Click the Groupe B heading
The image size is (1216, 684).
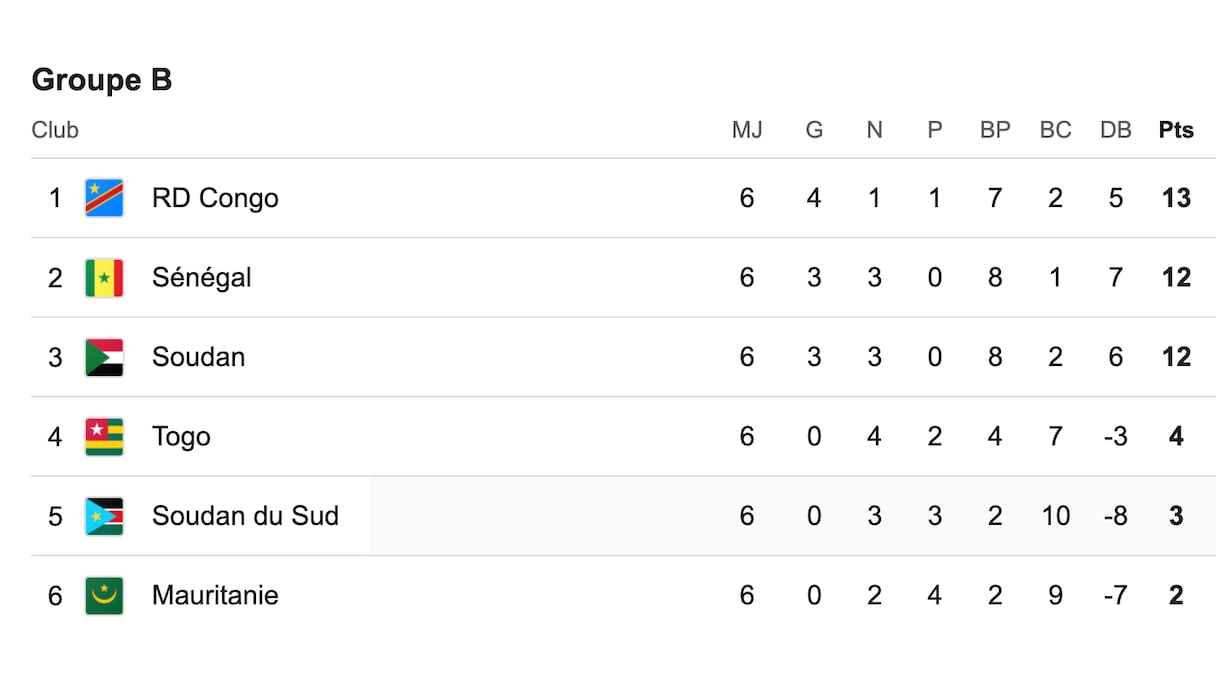point(102,80)
